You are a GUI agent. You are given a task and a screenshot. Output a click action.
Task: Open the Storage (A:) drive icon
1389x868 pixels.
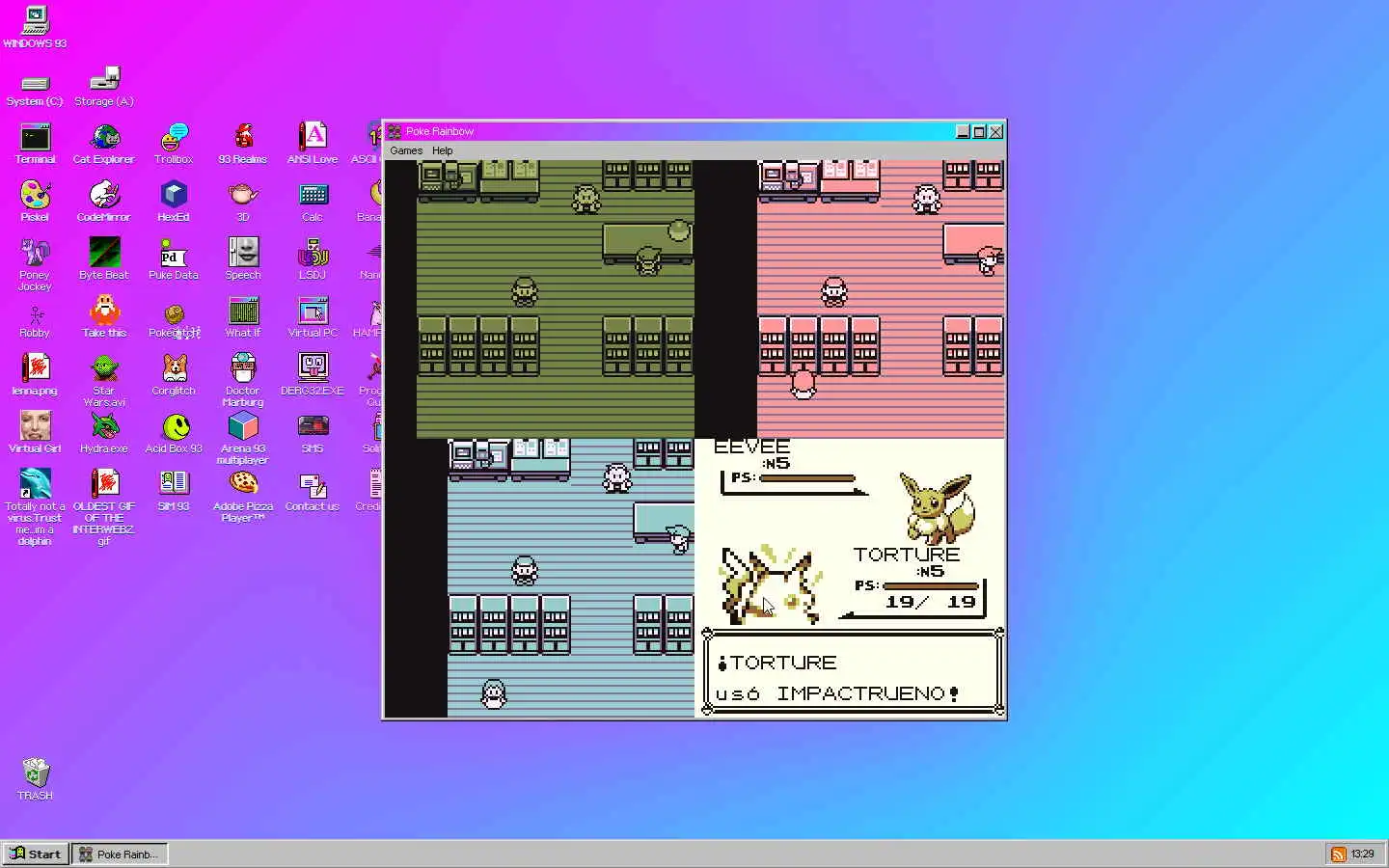(x=104, y=87)
